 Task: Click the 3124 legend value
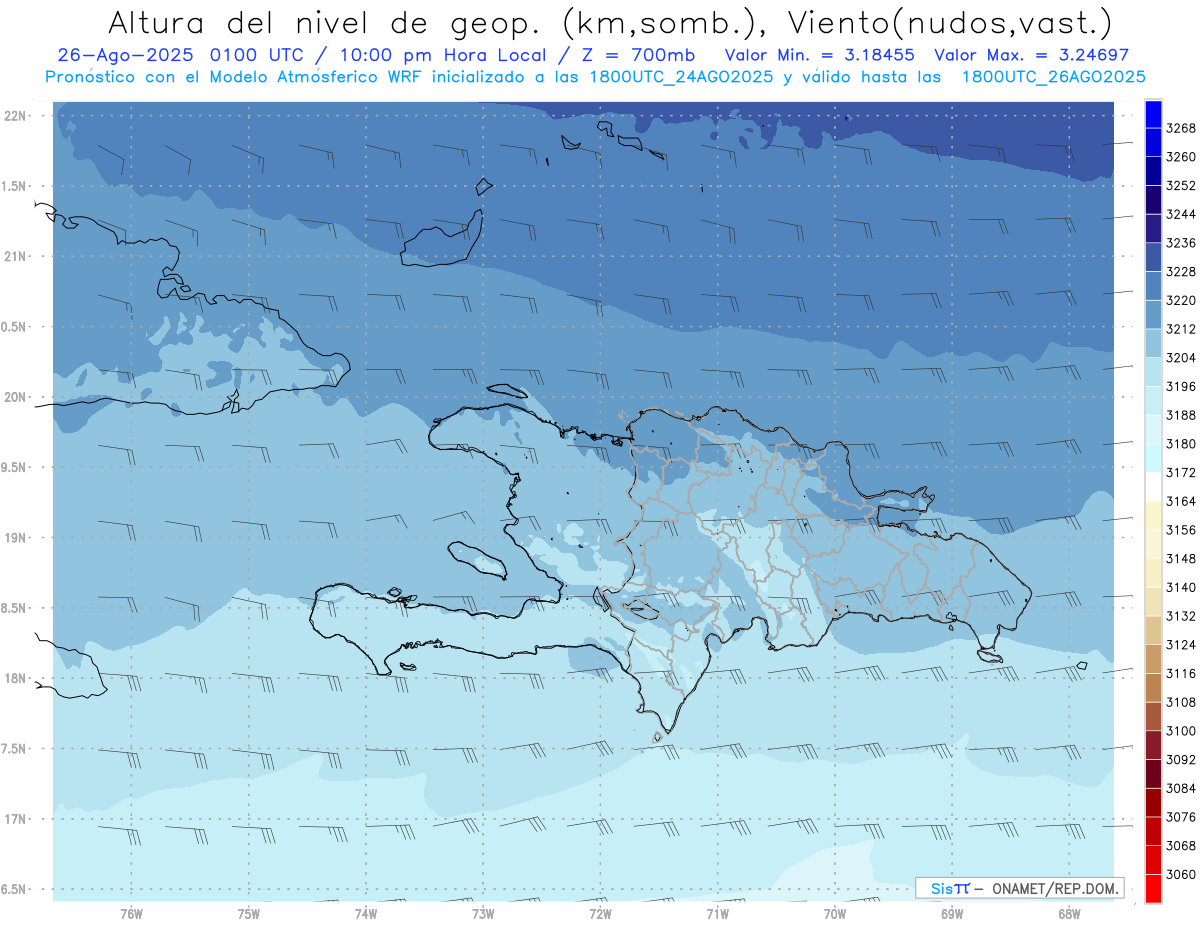1181,645
